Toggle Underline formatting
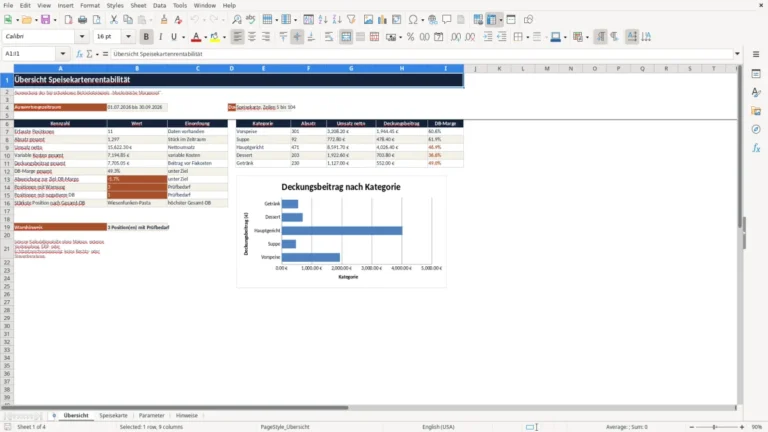The height and width of the screenshot is (432, 768). click(x=173, y=37)
